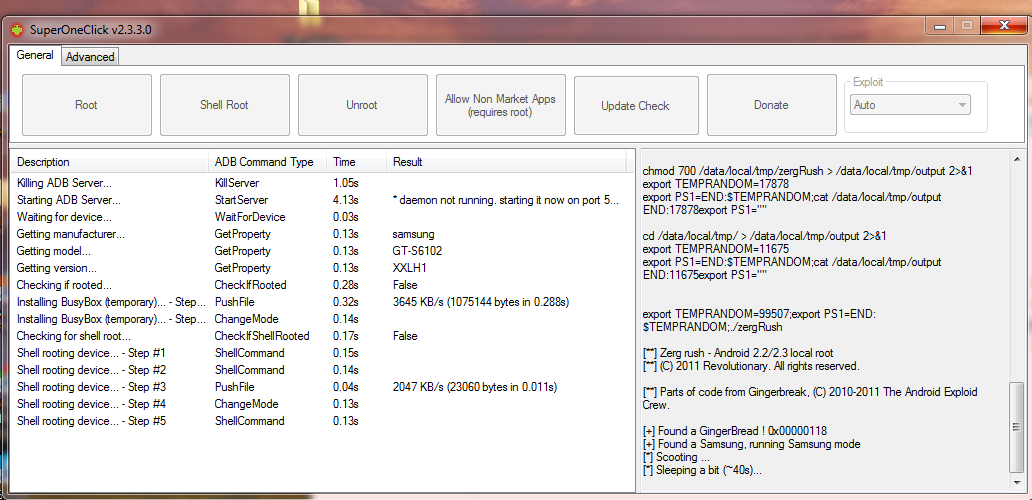Click the 'daemon not running' result cell

pos(505,200)
